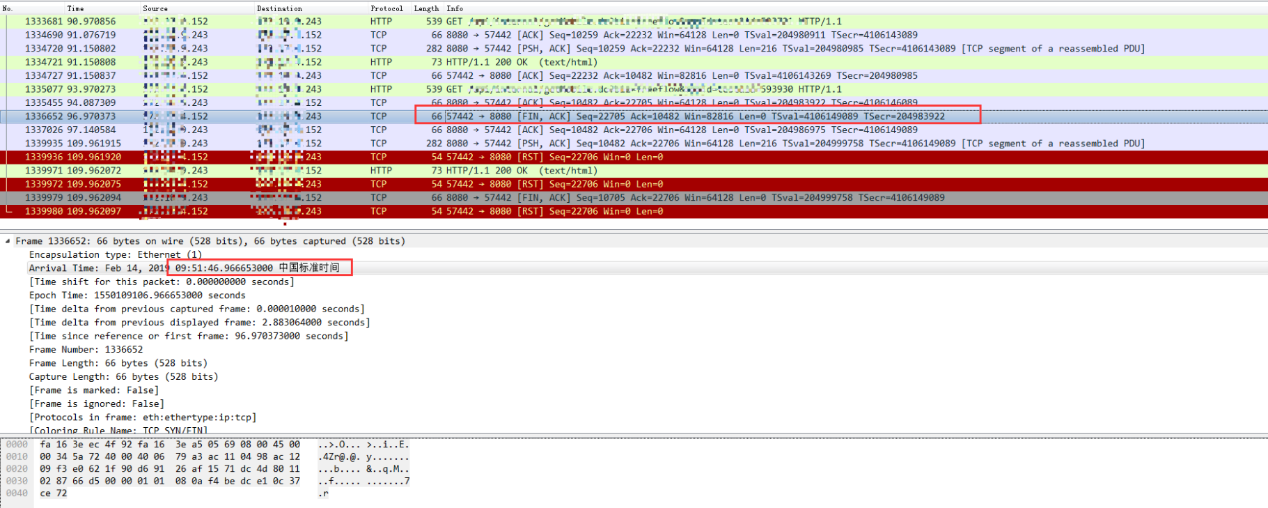The image size is (1268, 508).
Task: Select Time since reference or first frame
Action: [x=188, y=336]
